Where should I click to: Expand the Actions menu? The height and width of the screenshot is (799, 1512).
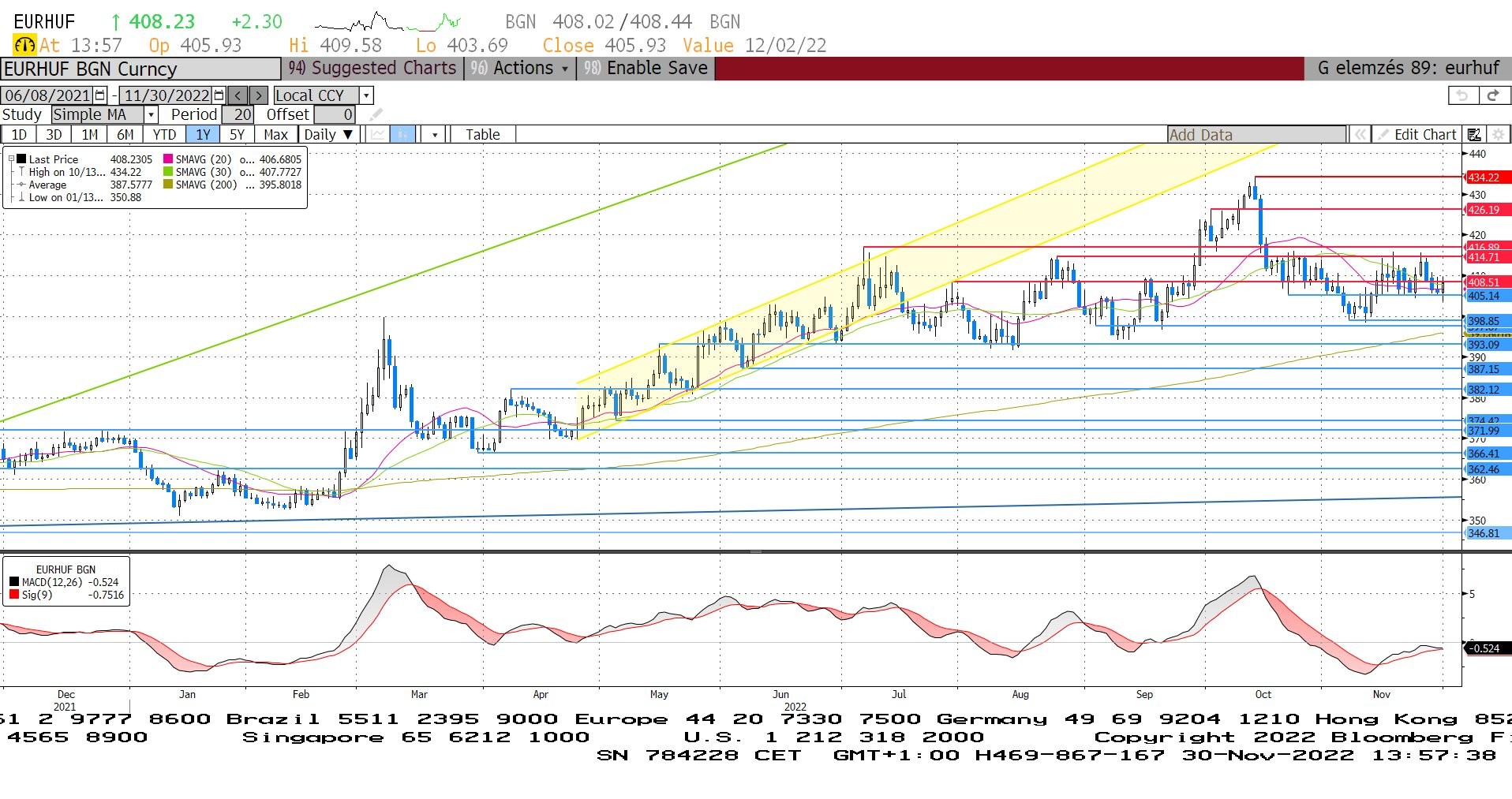point(520,69)
